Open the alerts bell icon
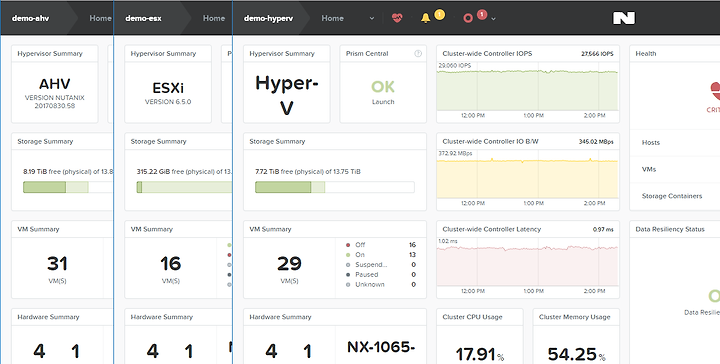Screen dimensions: 720x364 tap(426, 18)
